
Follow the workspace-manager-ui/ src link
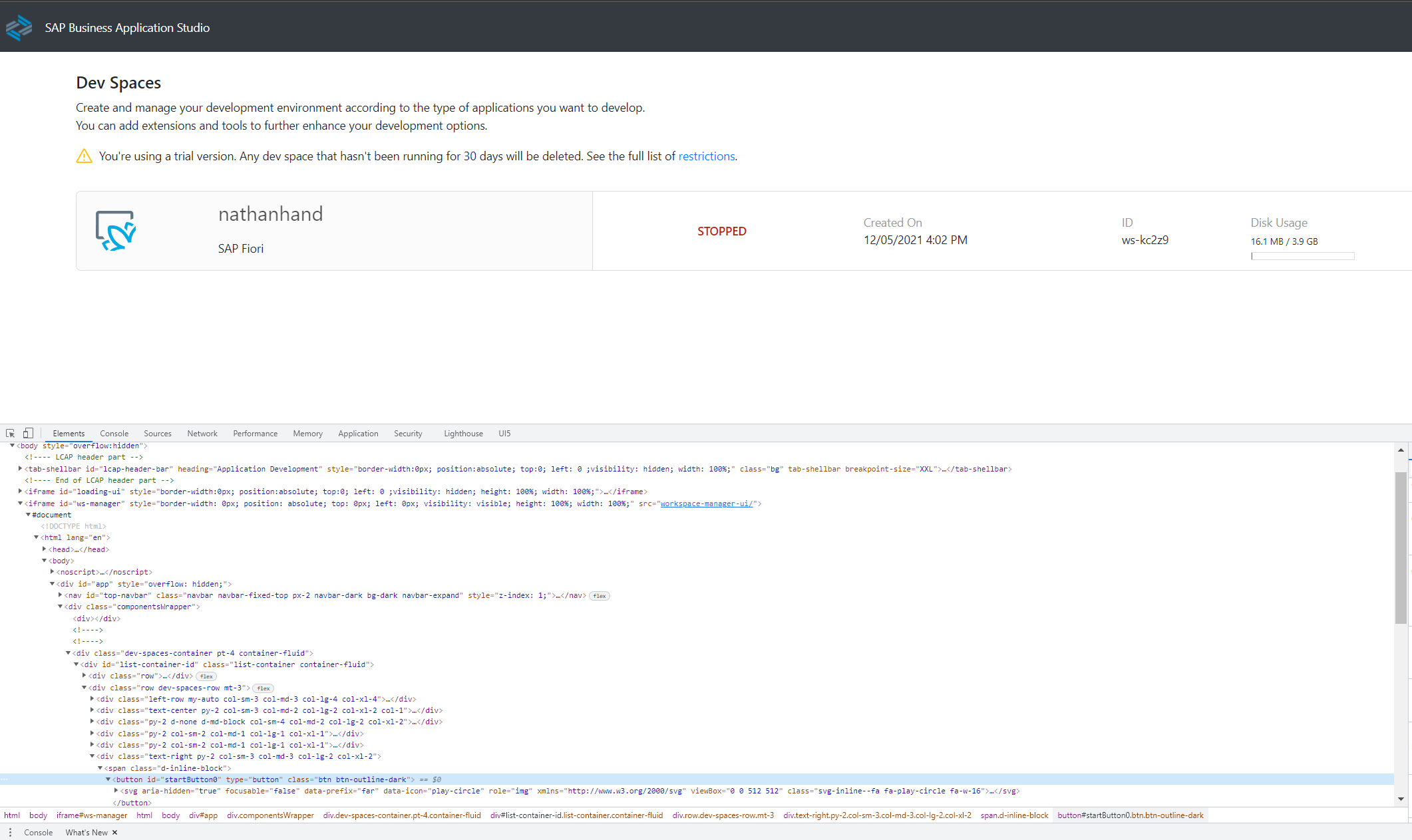(706, 503)
